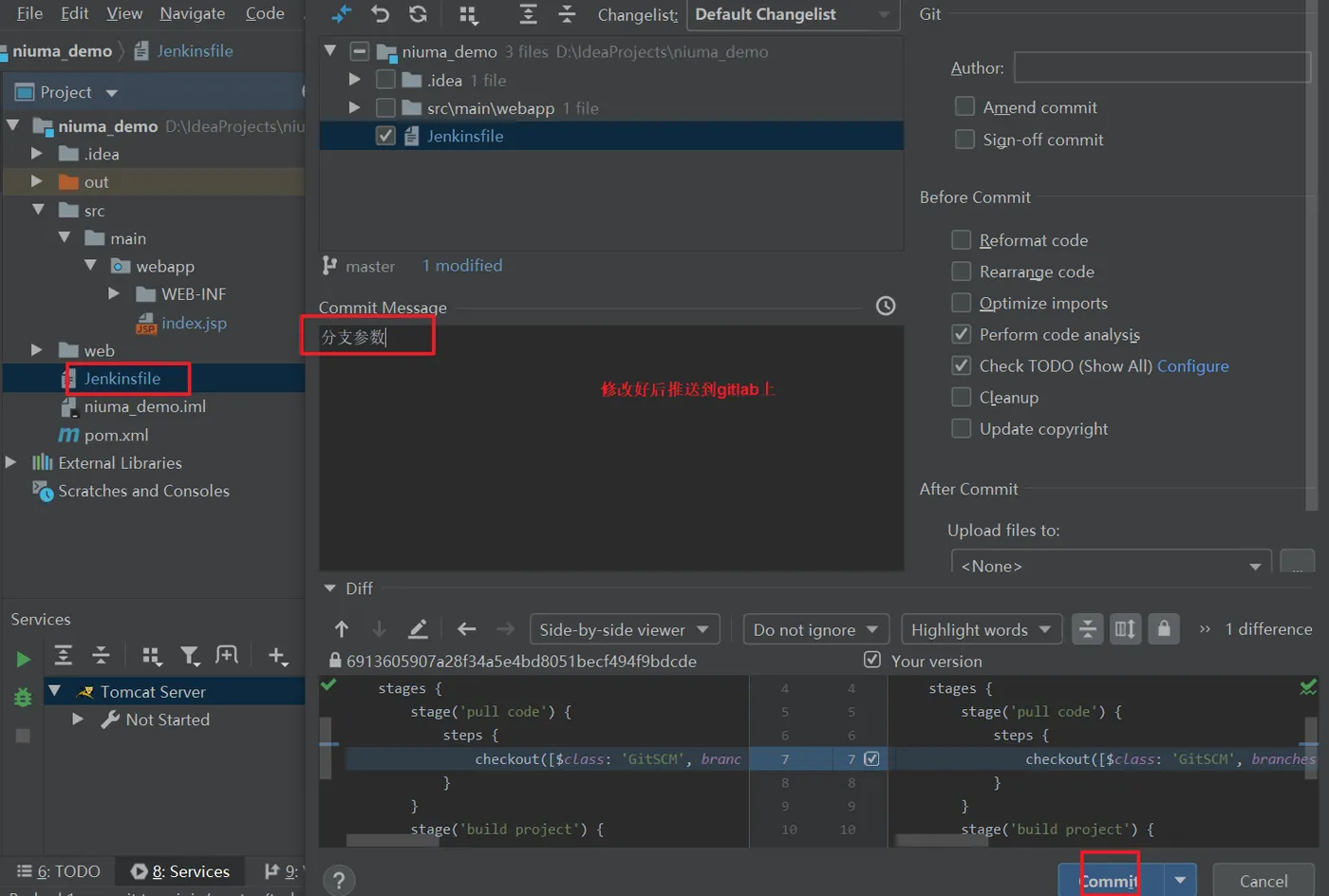Image resolution: width=1329 pixels, height=896 pixels.
Task: Select pom.xml in the Project tree
Action: pos(117,435)
